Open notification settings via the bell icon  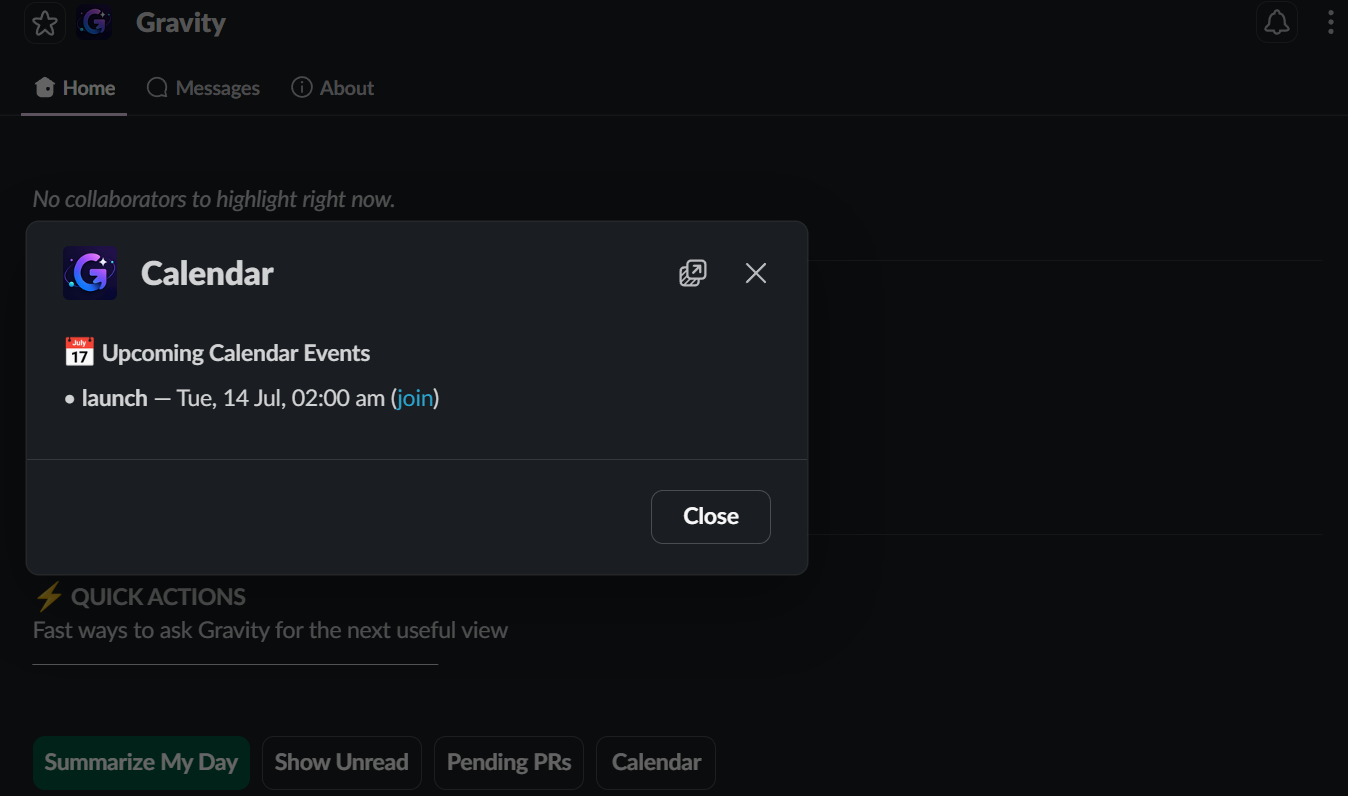pyautogui.click(x=1277, y=22)
